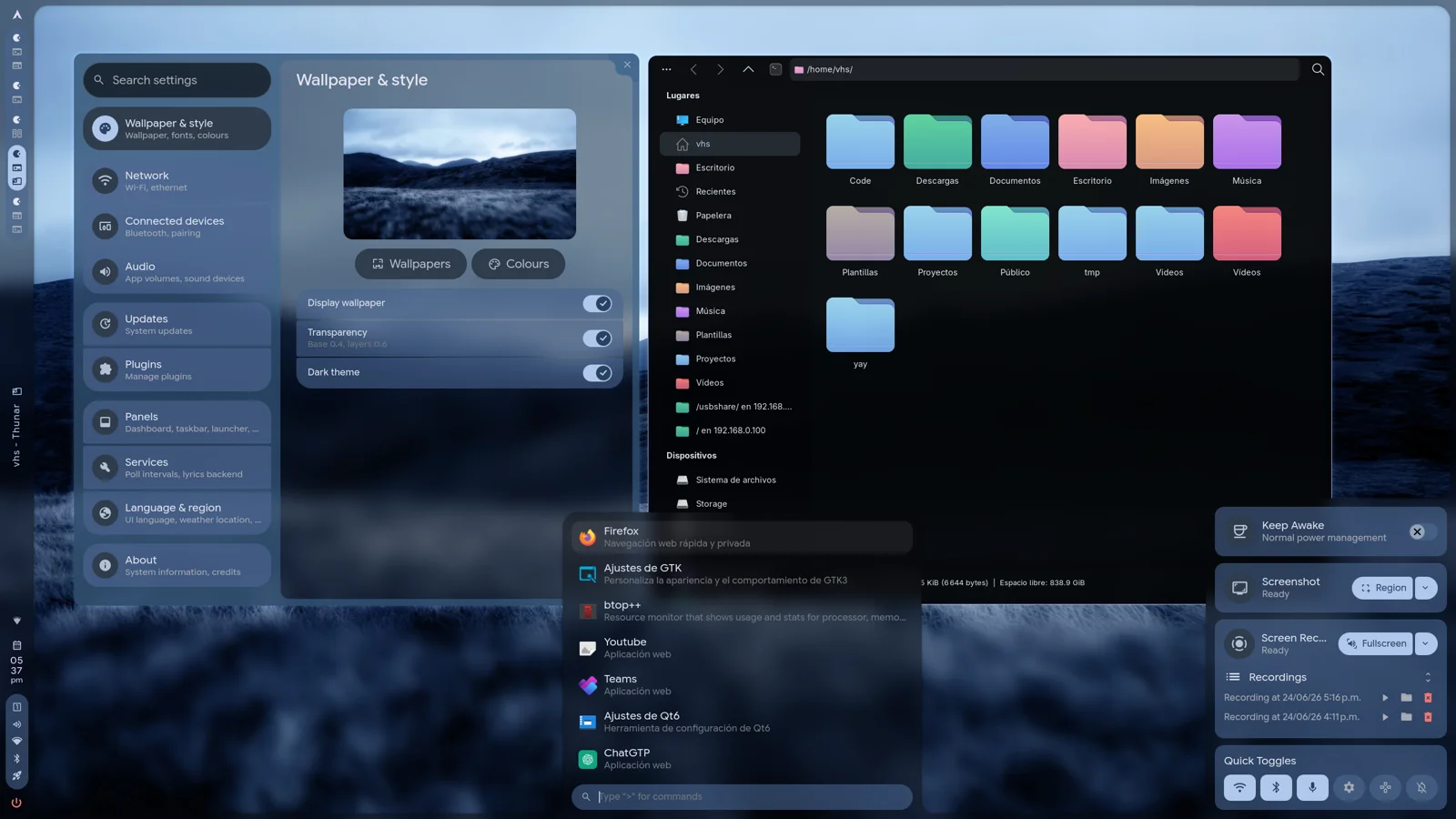Open Updates settings category

[x=177, y=324]
